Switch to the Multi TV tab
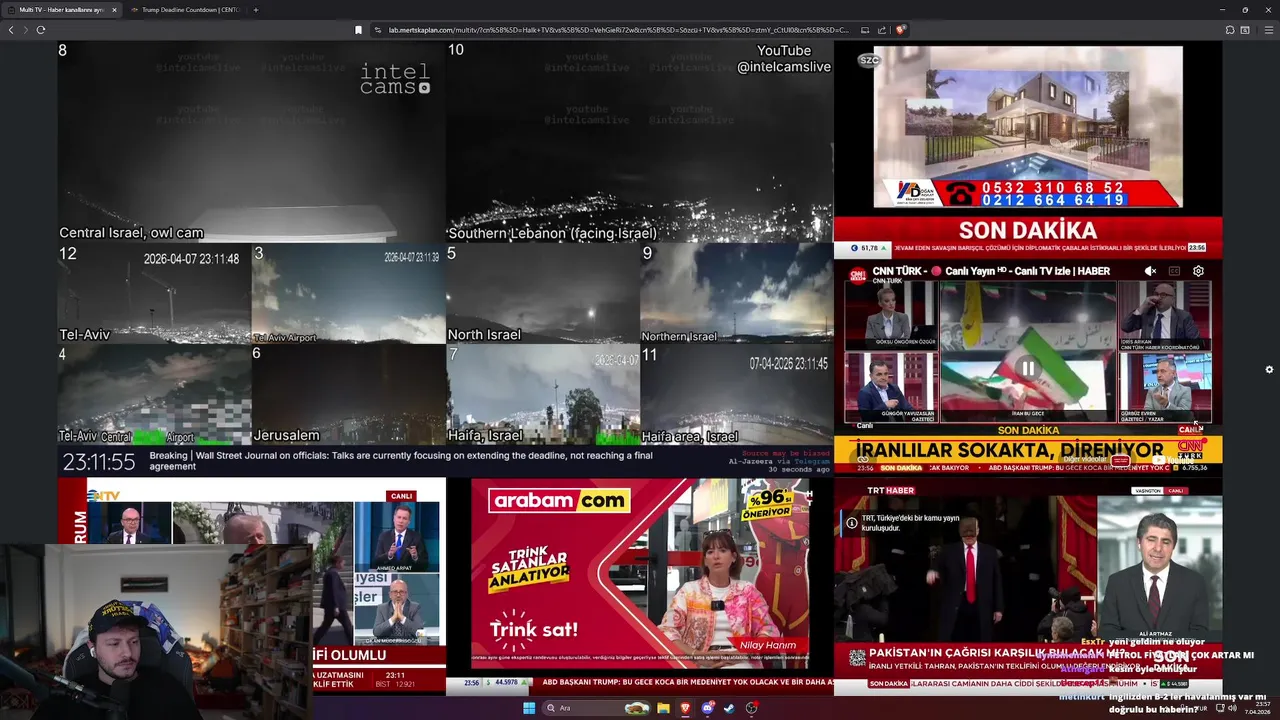 coord(62,10)
